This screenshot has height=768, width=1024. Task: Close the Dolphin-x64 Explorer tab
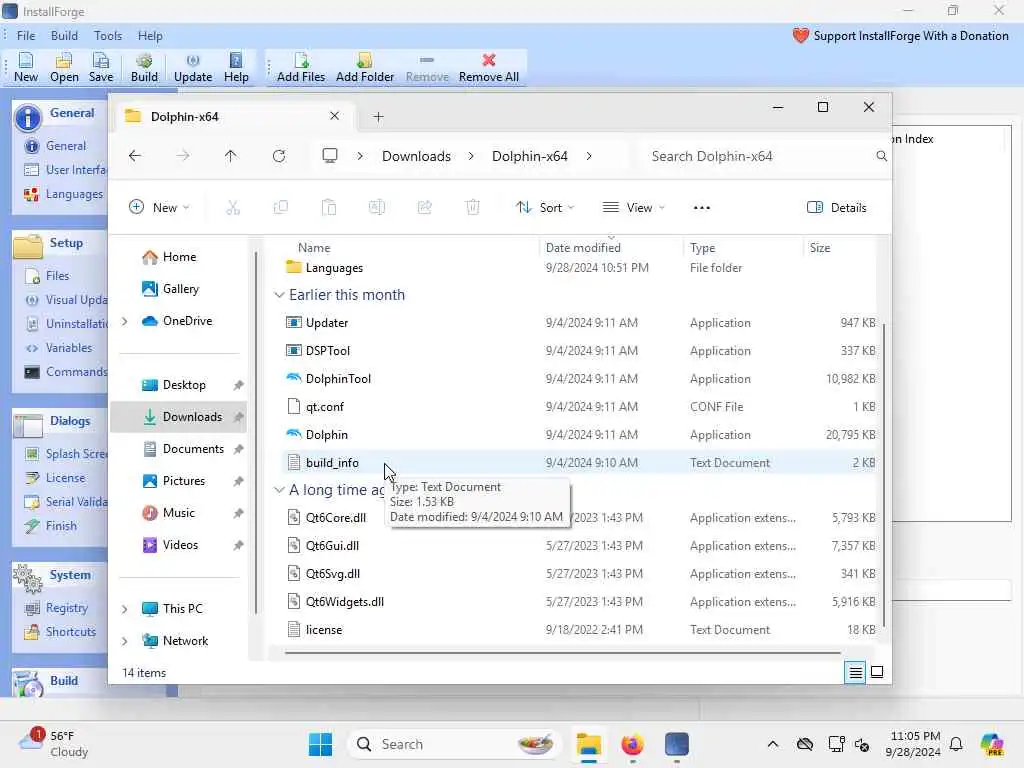click(334, 116)
